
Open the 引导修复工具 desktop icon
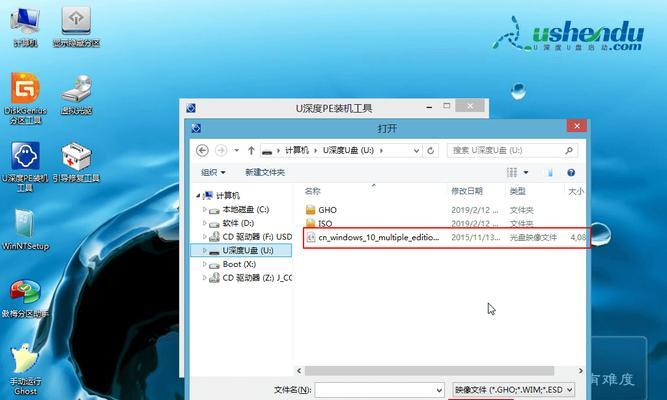click(76, 162)
